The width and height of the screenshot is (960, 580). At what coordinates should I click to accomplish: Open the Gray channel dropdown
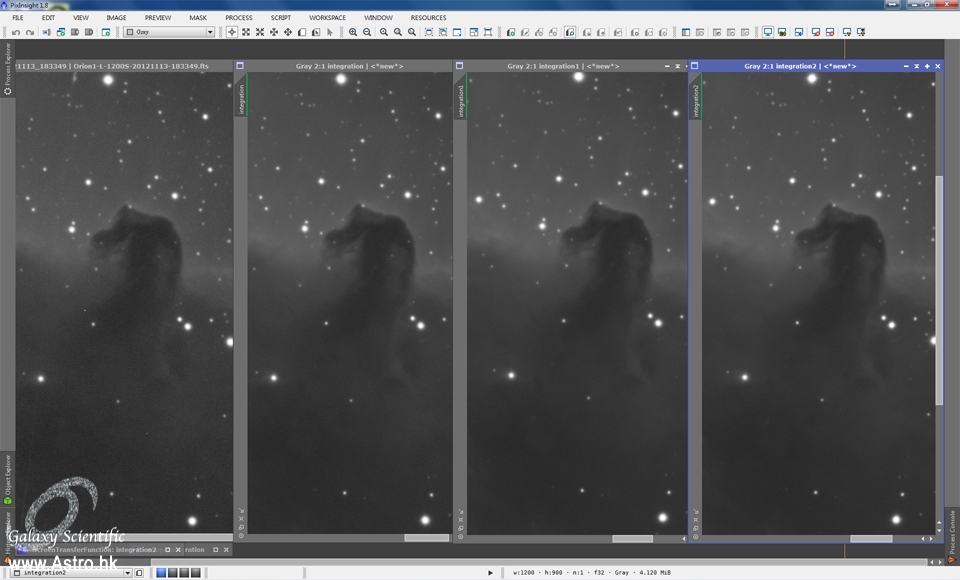[x=168, y=32]
